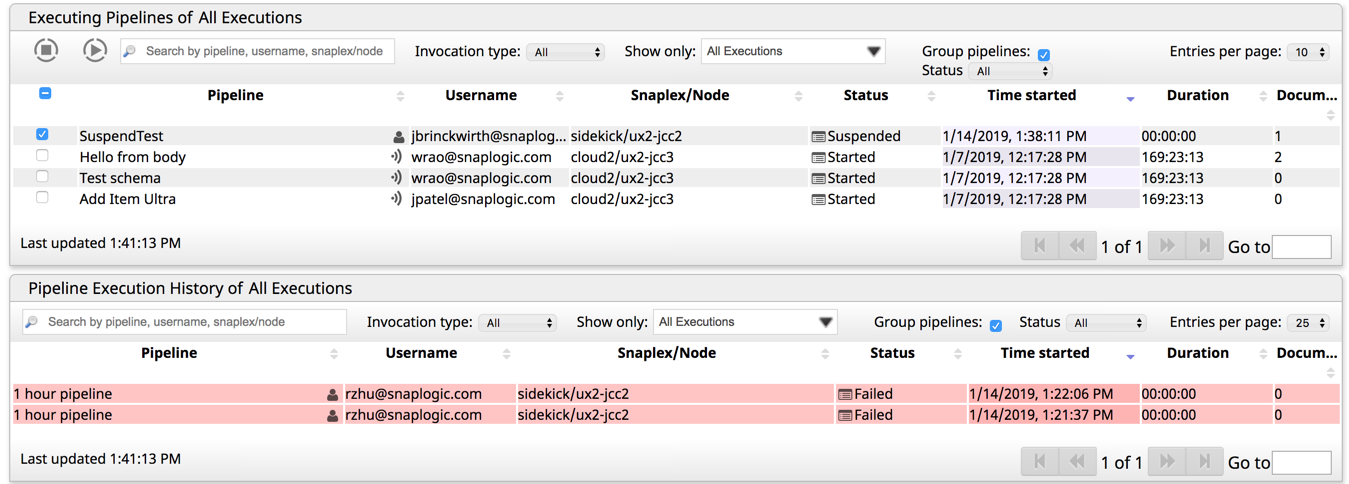Go to last page in Execution History
Viewport: 1349px width, 484px height.
tap(1204, 462)
